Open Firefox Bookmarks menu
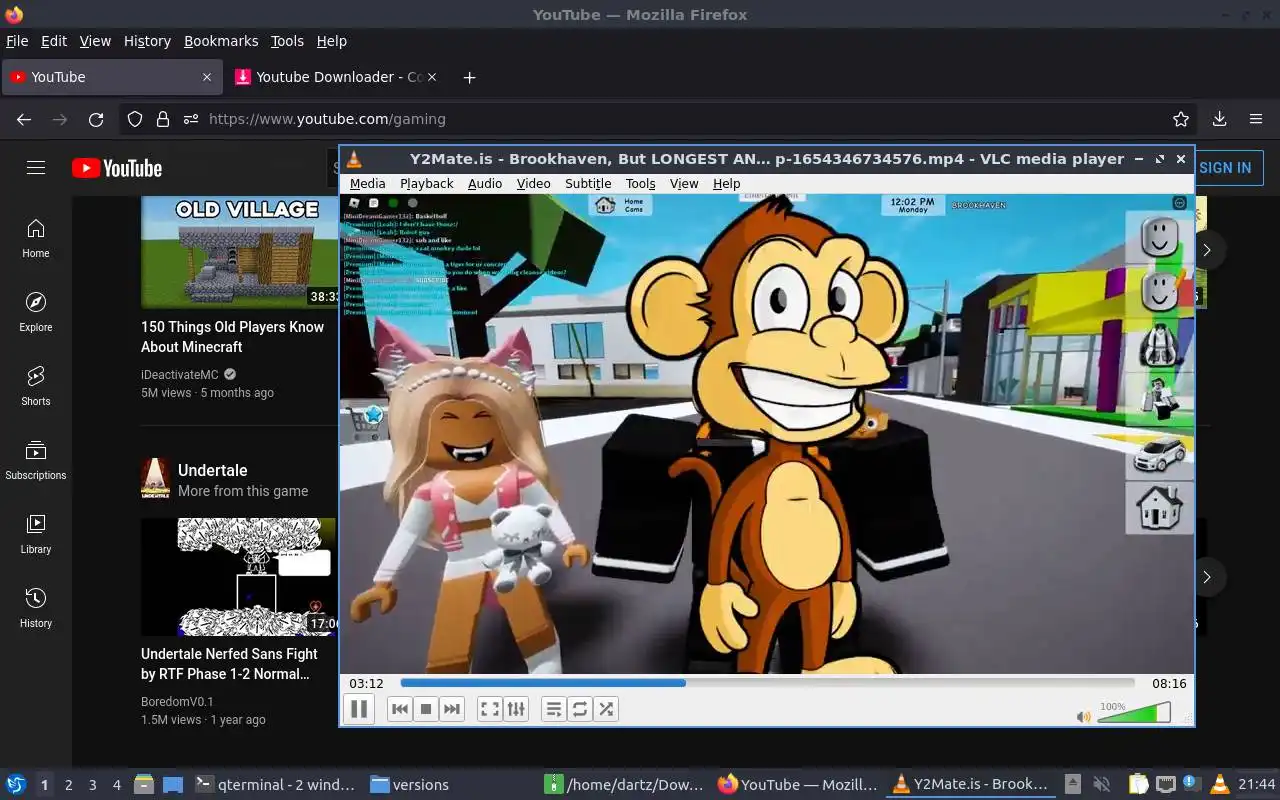The image size is (1280, 800). (221, 41)
